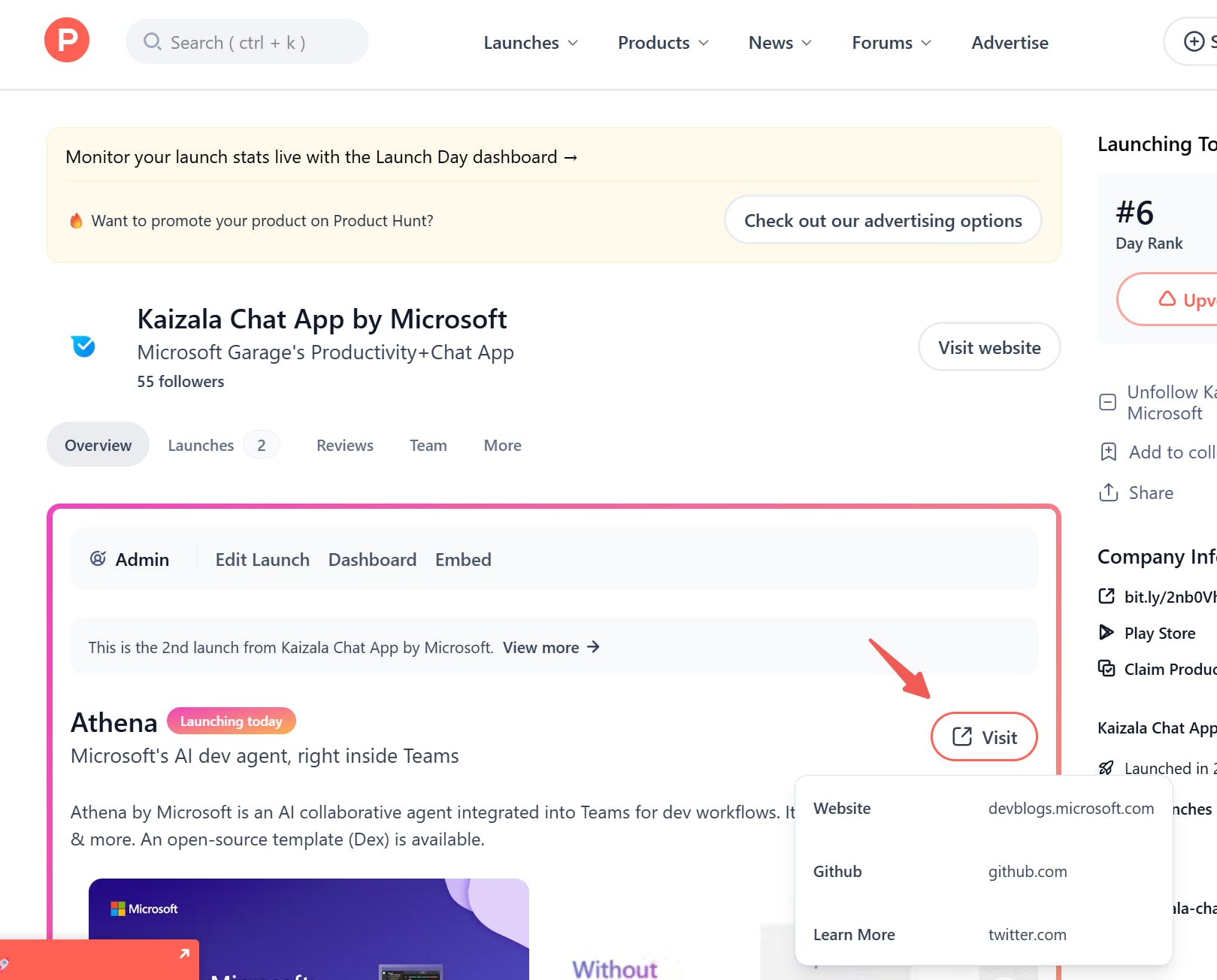
Task: Click the bit.ly external link icon
Action: [x=1107, y=597]
